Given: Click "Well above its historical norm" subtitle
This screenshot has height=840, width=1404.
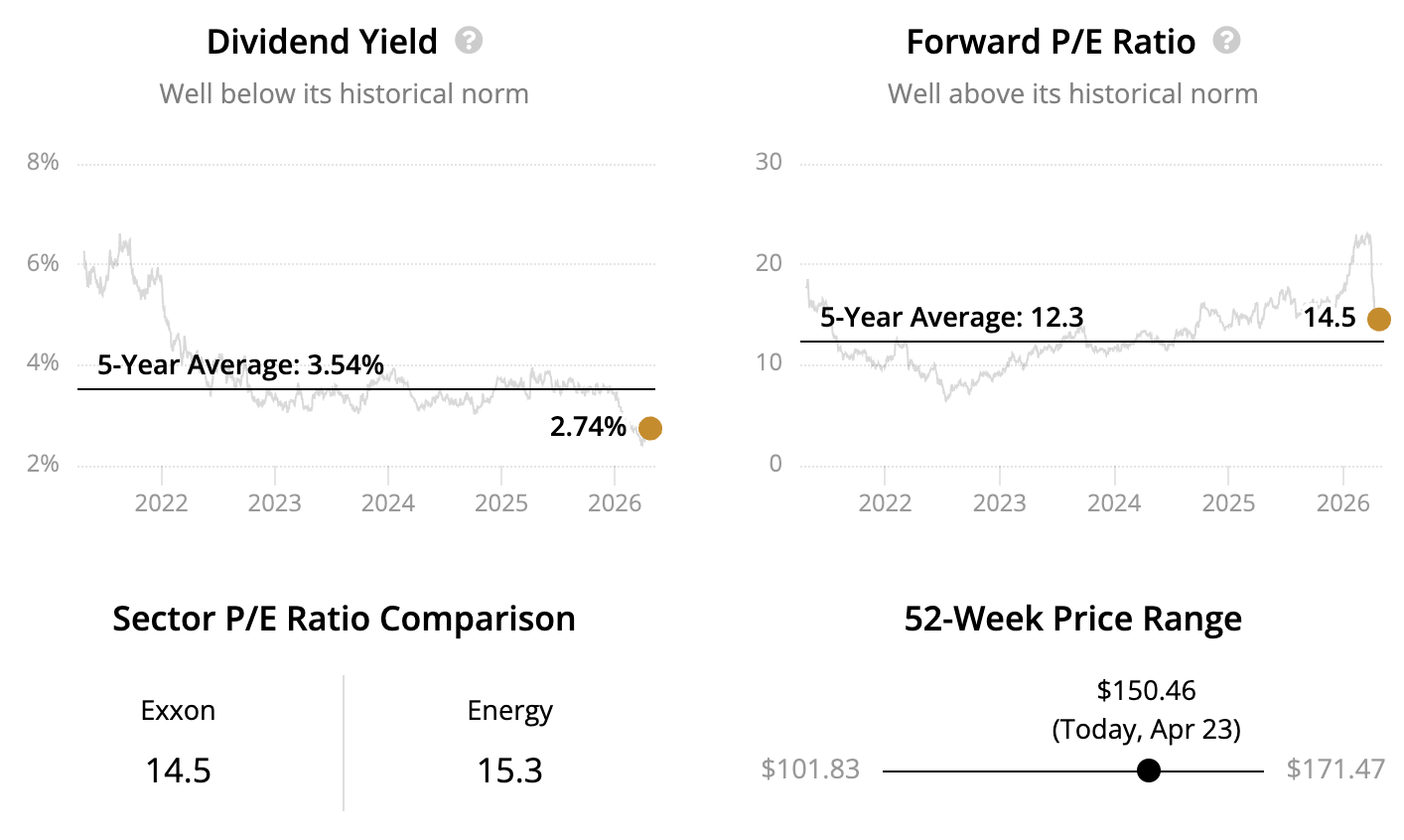Looking at the screenshot, I should click(1072, 94).
